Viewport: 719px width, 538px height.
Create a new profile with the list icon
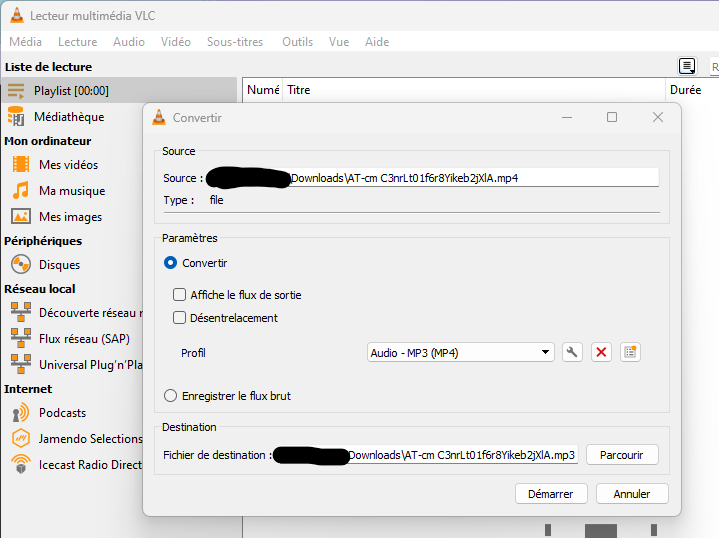pos(630,353)
